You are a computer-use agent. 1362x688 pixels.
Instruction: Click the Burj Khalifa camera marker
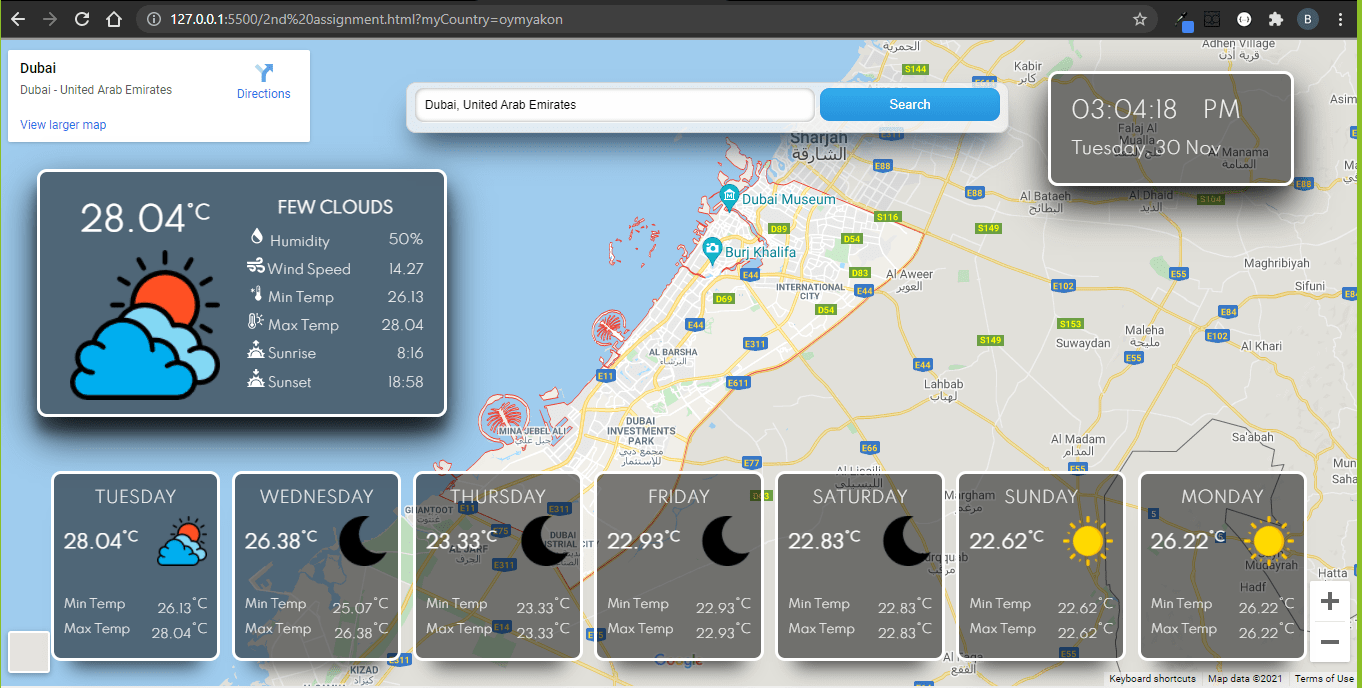(x=711, y=249)
